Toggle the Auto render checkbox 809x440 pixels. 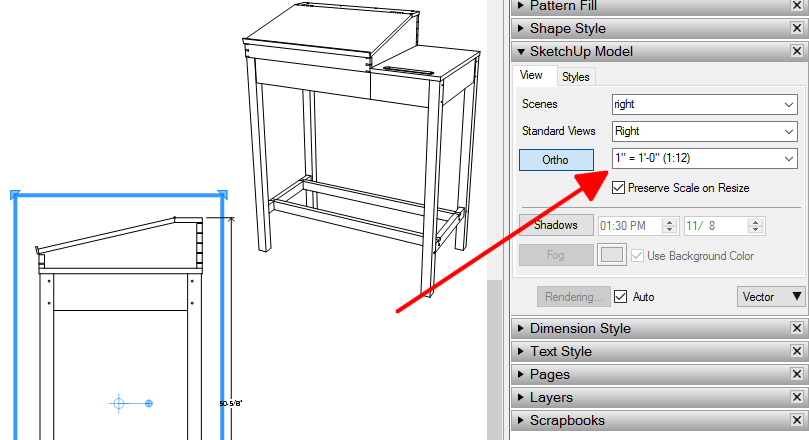pos(621,297)
